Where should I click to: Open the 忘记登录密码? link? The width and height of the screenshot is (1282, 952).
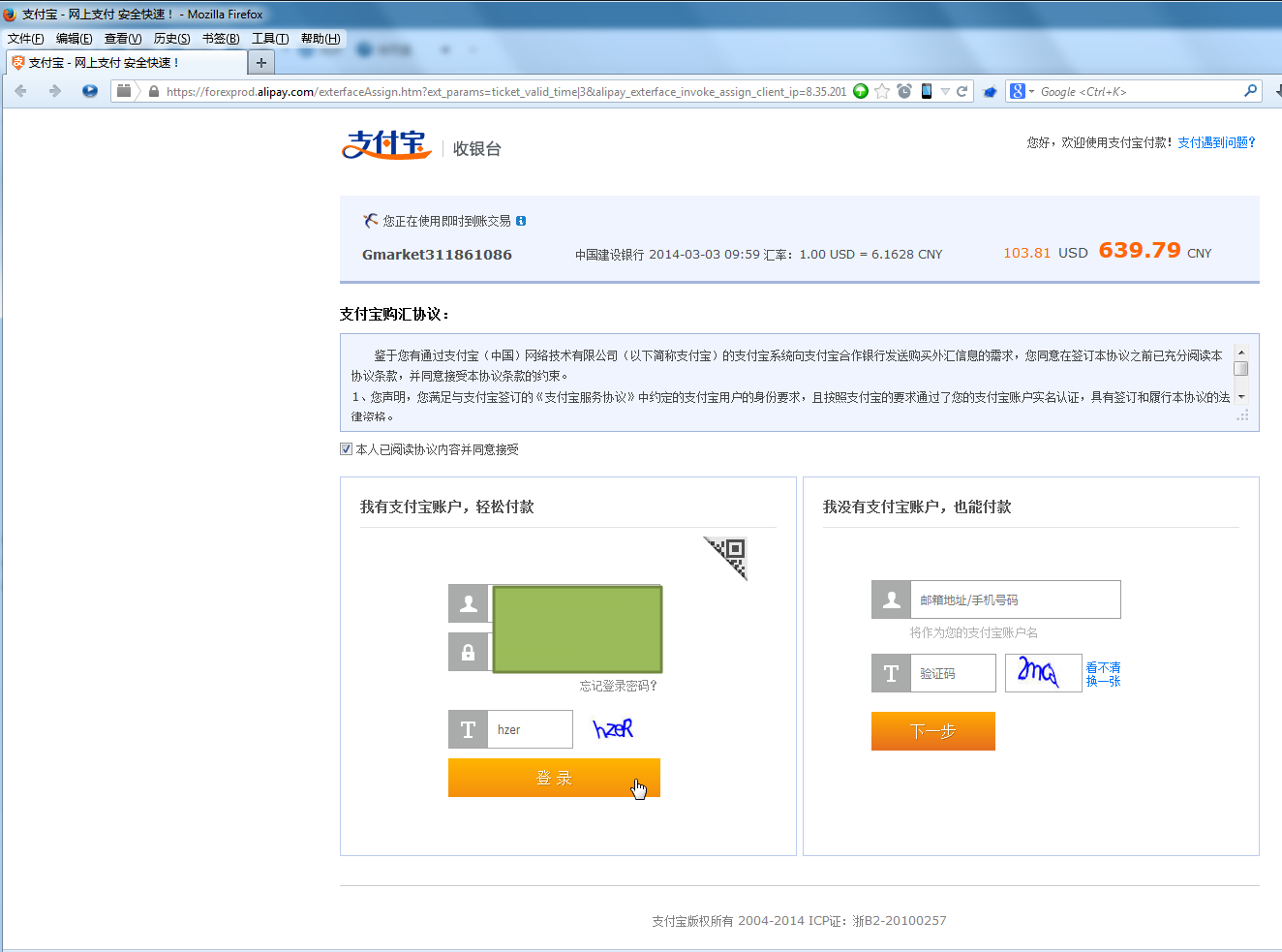(619, 686)
